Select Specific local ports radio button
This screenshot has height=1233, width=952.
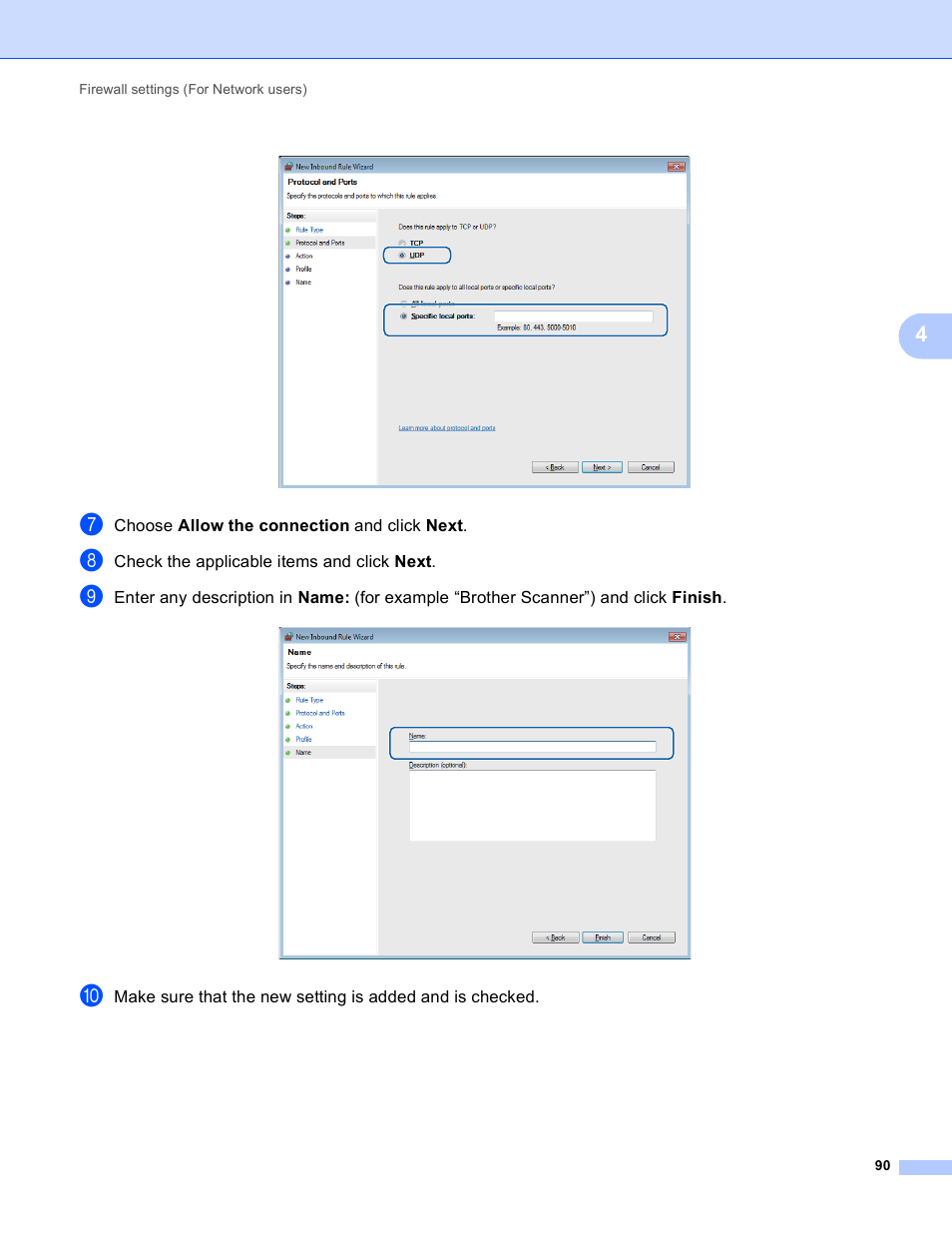pos(404,316)
